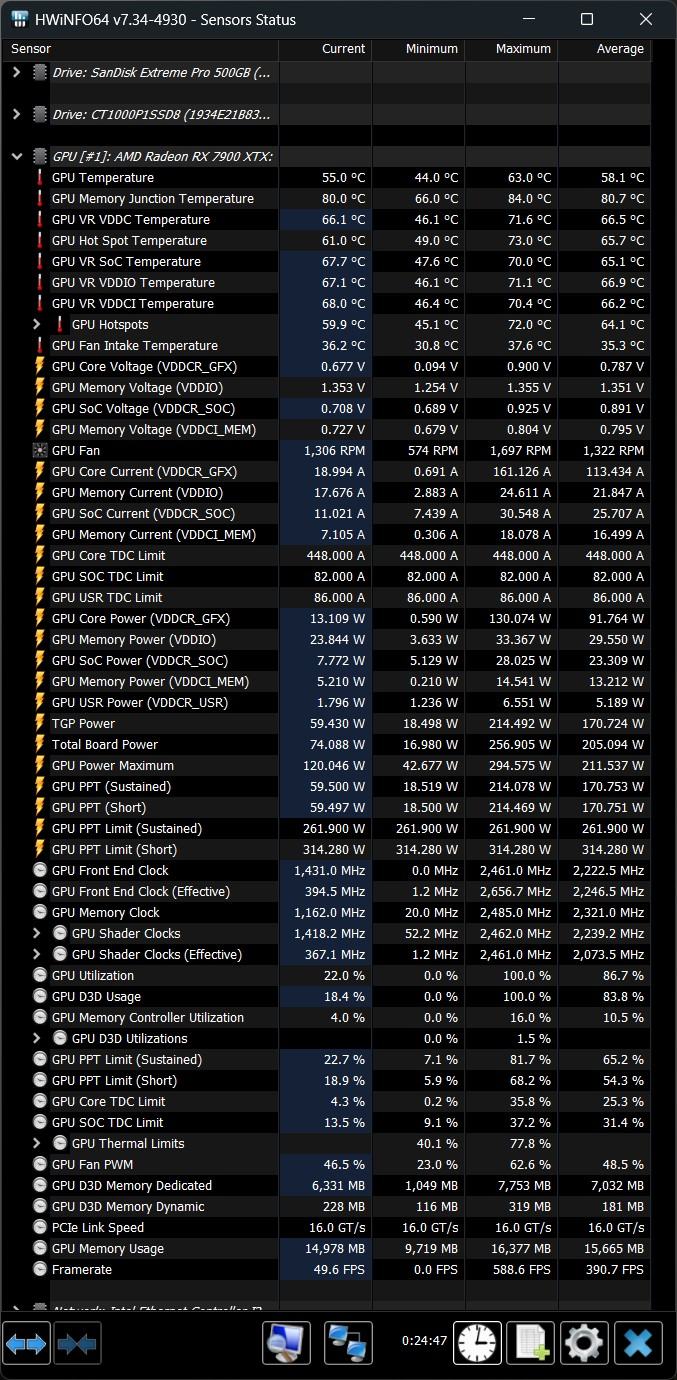Click the Minimum column header

(418, 49)
